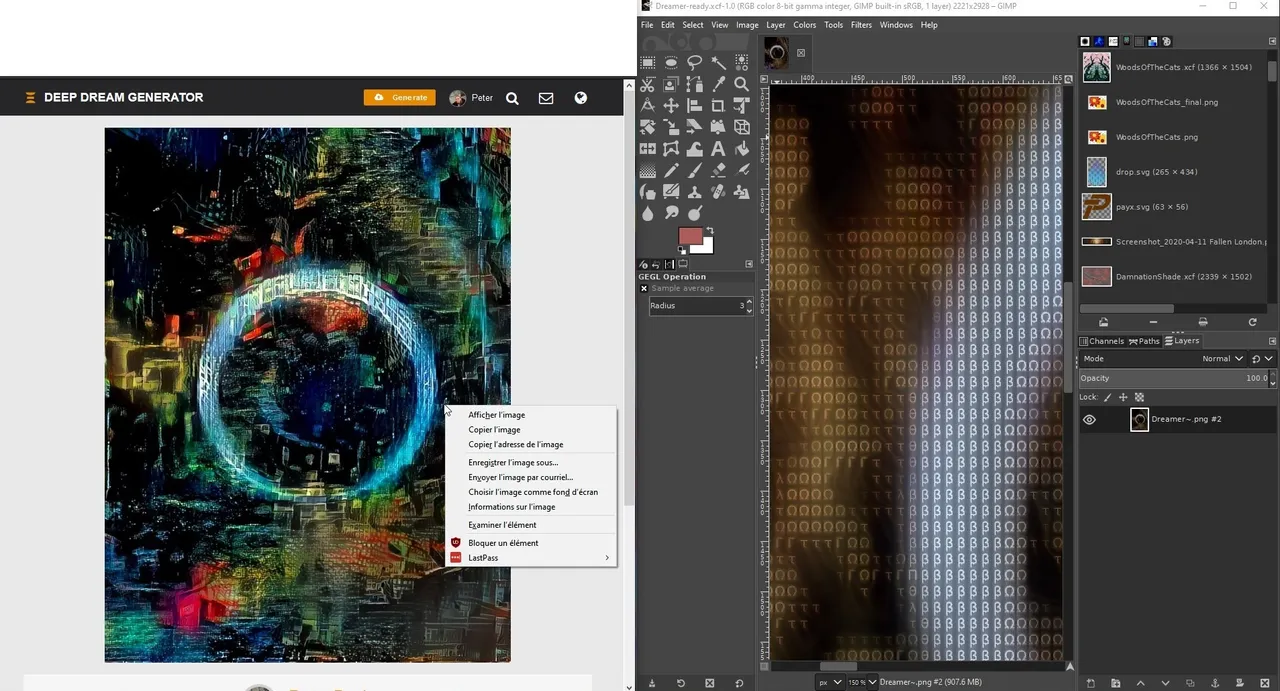
Task: Choose the Clone stamp tool
Action: pos(695,191)
